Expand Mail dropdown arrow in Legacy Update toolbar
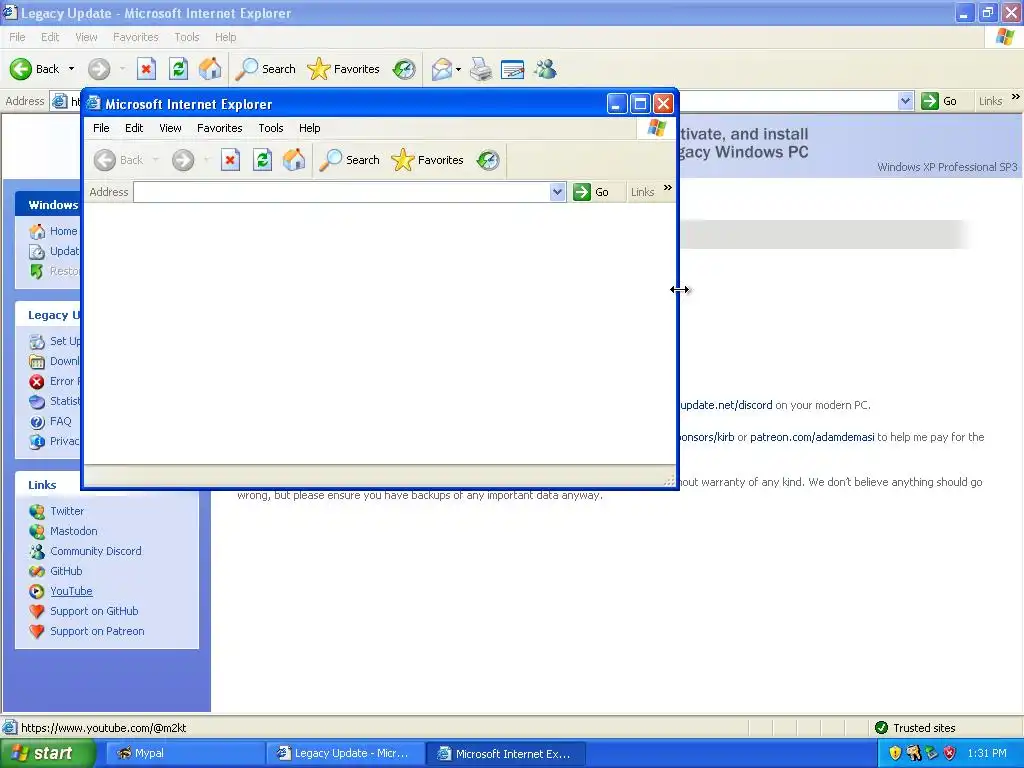 coord(458,69)
